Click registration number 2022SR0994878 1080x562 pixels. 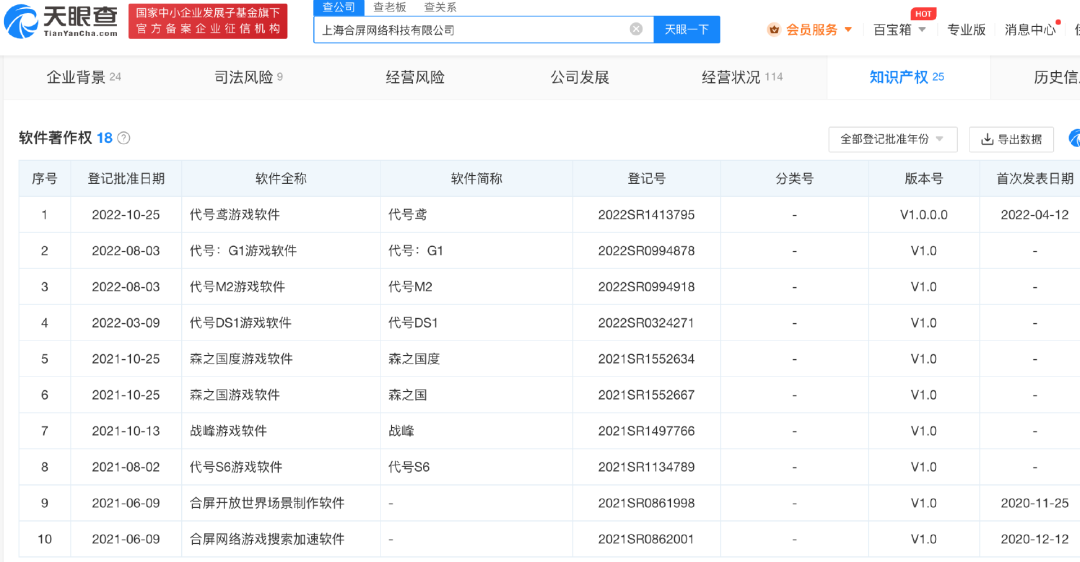646,251
